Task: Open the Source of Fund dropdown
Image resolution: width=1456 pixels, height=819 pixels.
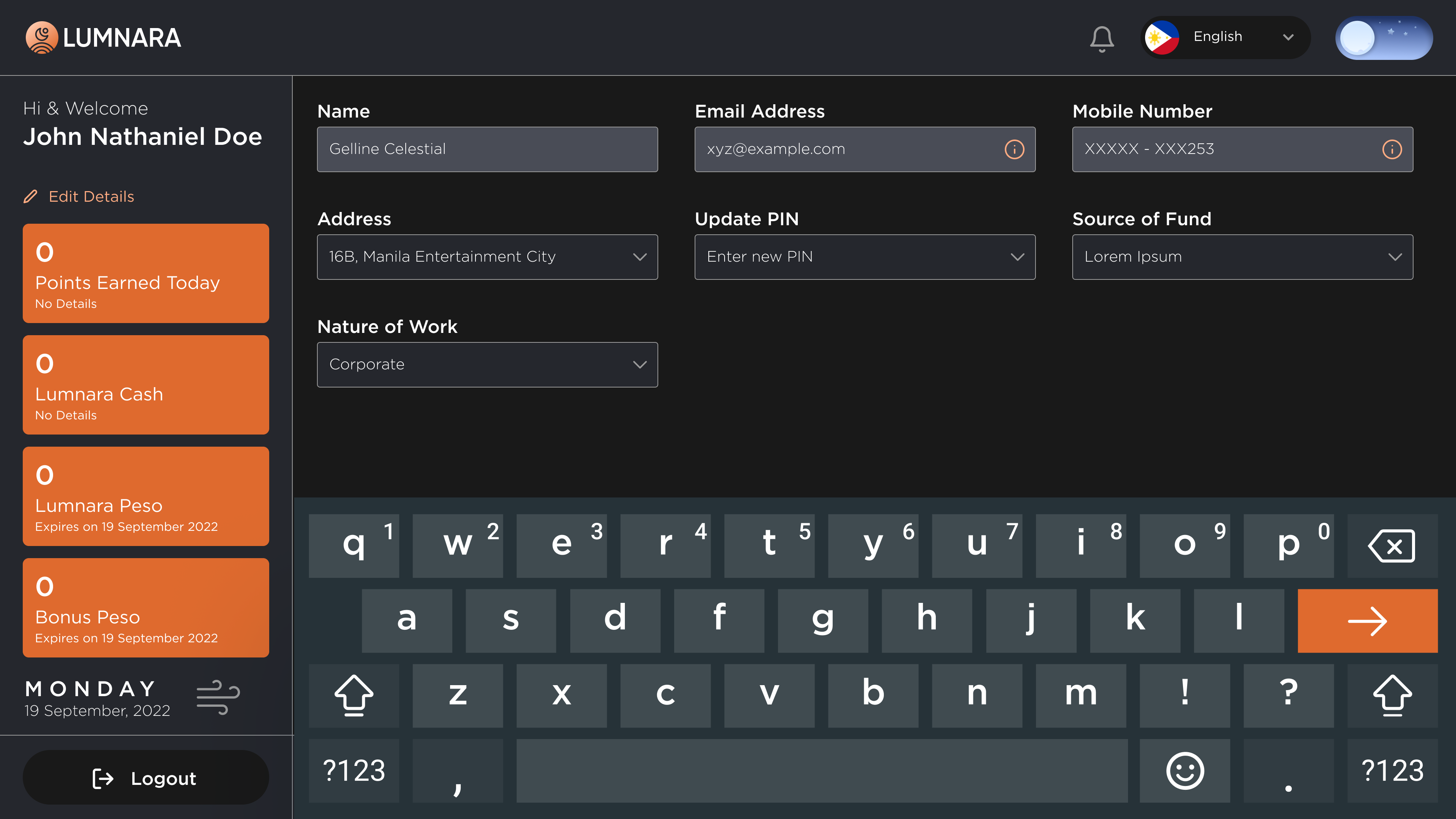Action: [x=1242, y=257]
